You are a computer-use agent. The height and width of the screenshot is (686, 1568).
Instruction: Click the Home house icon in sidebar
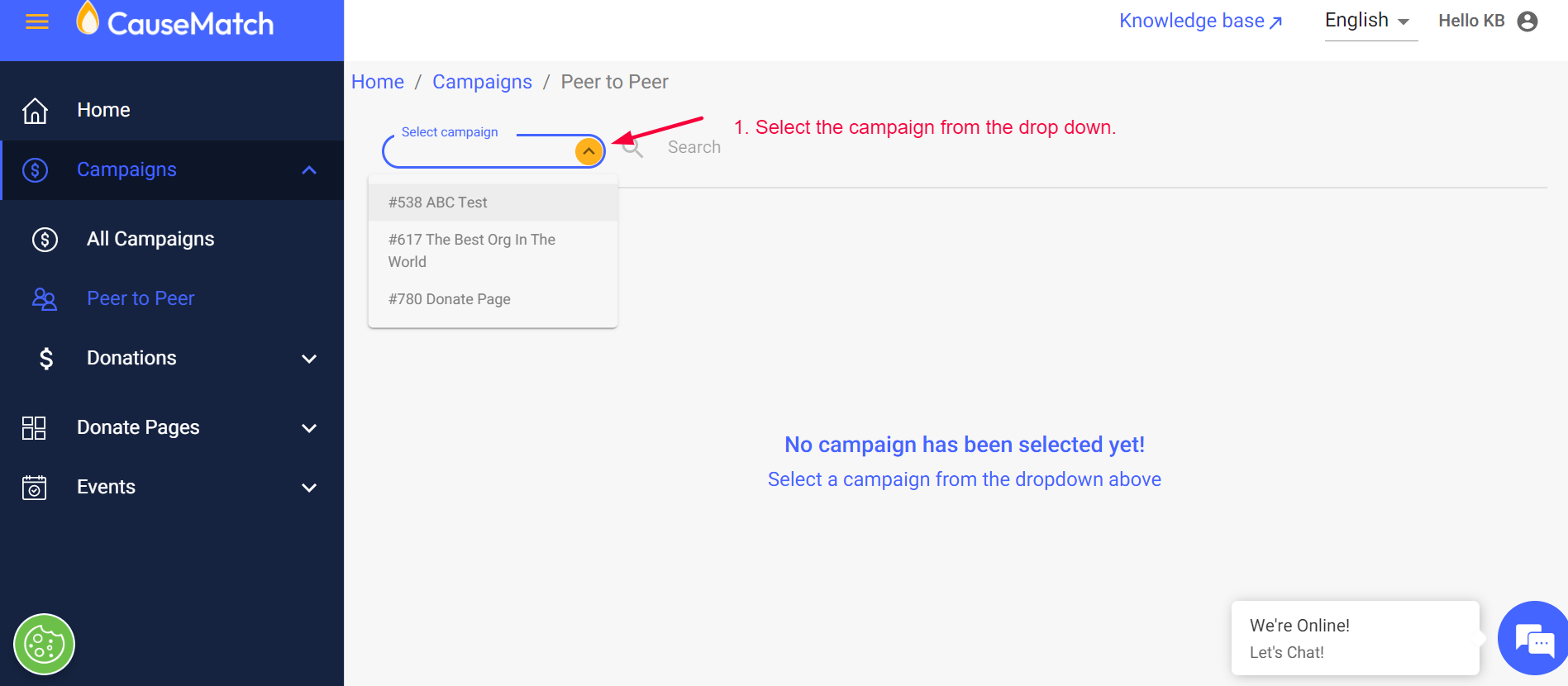point(35,110)
